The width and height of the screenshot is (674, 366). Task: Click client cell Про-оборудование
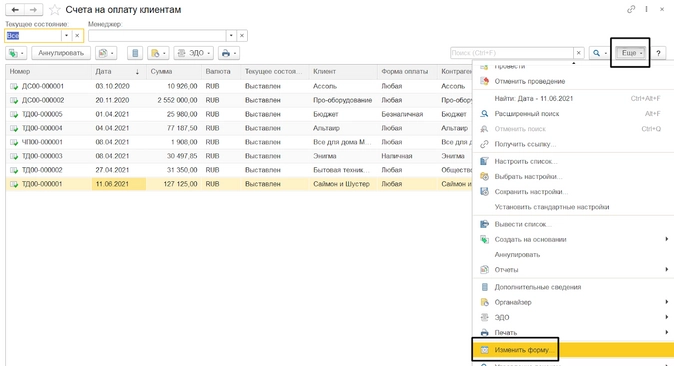343,100
